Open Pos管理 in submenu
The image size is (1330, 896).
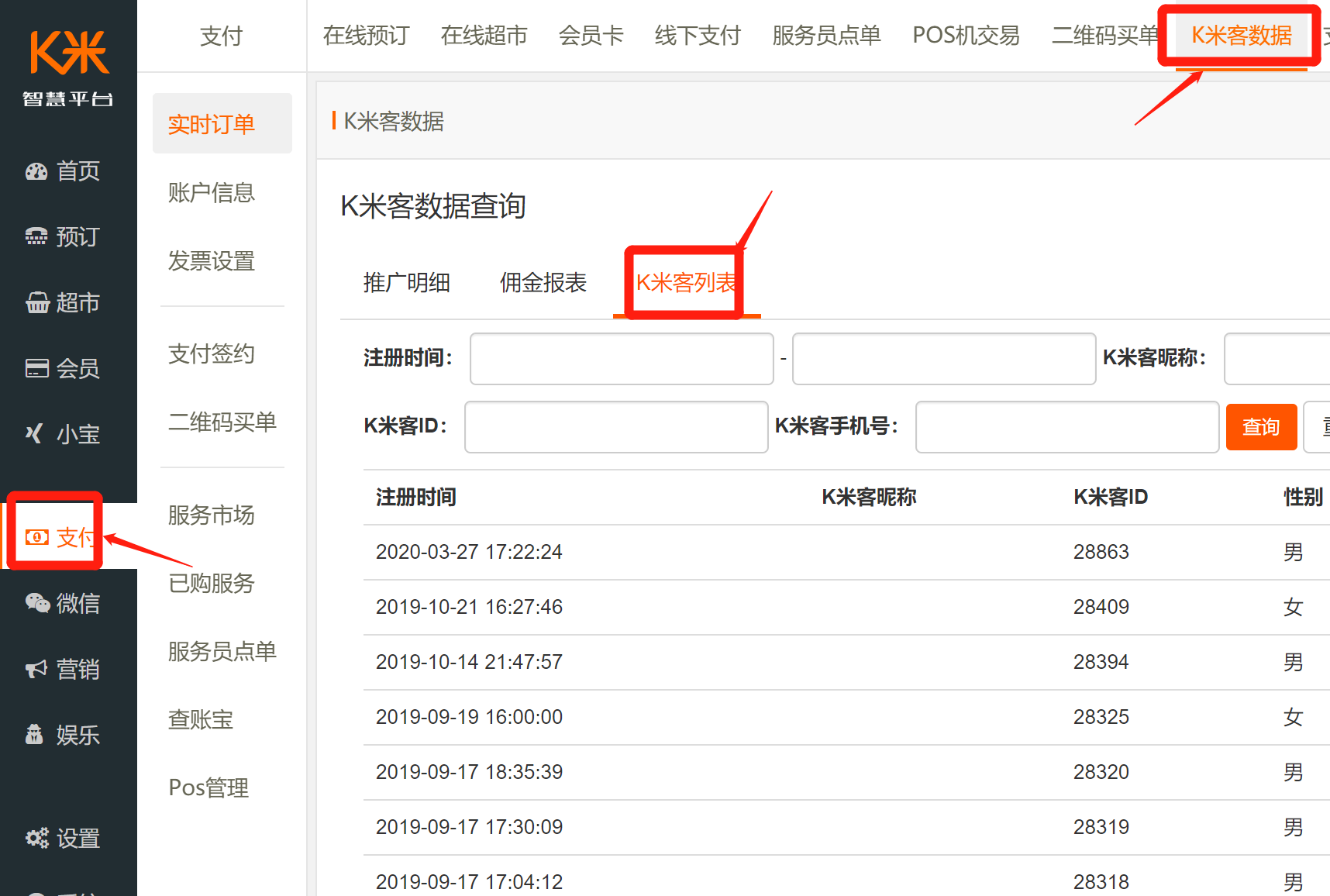pyautogui.click(x=208, y=787)
